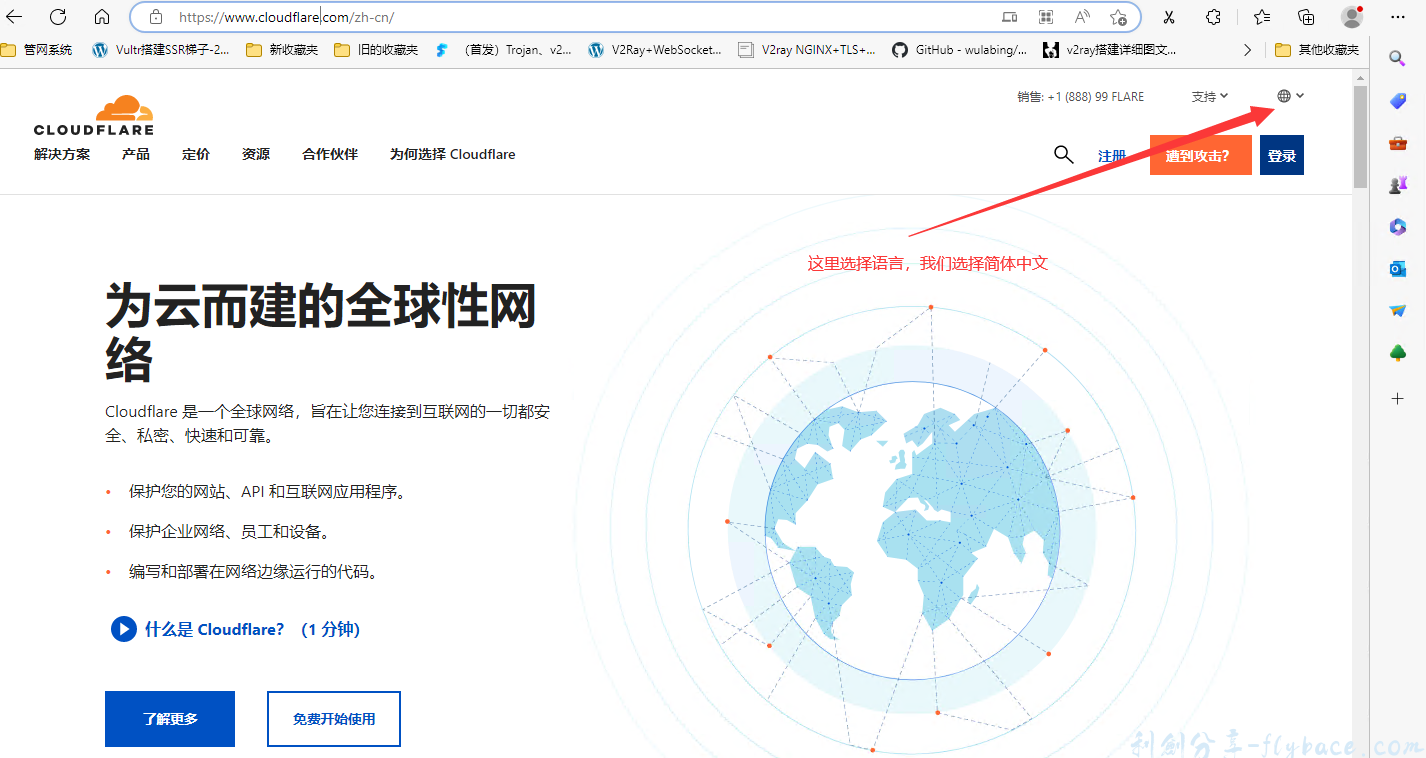This screenshot has width=1426, height=758.
Task: Open the 合作伙伴 menu
Action: pyautogui.click(x=330, y=154)
